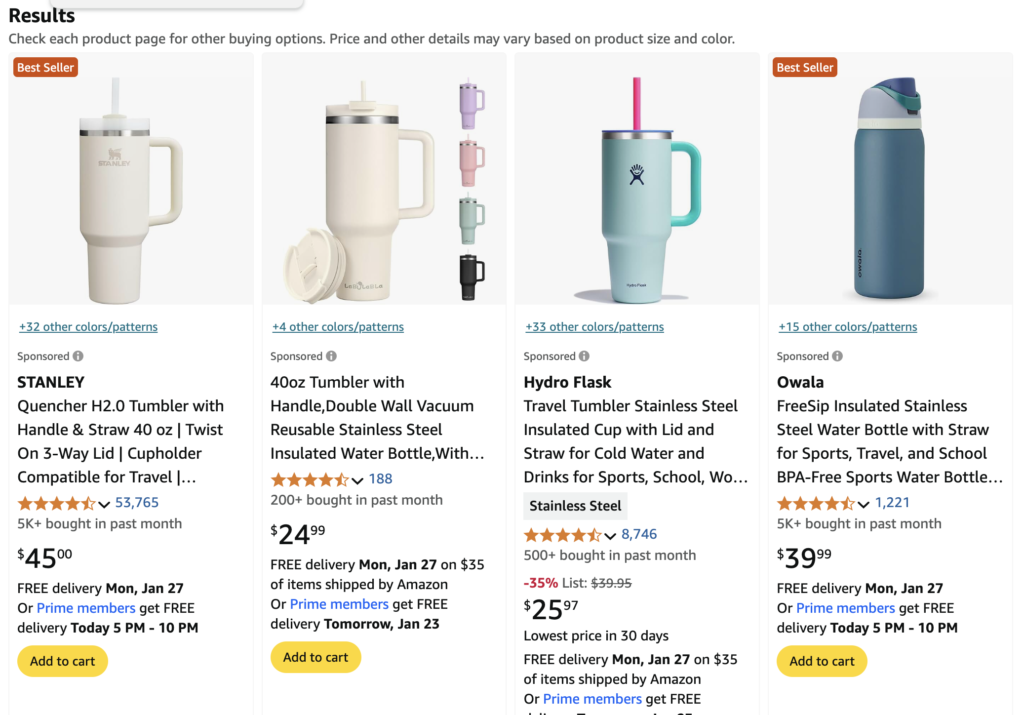This screenshot has width=1024, height=715.
Task: Open the Hydro Flask tumbler product image
Action: 636,190
